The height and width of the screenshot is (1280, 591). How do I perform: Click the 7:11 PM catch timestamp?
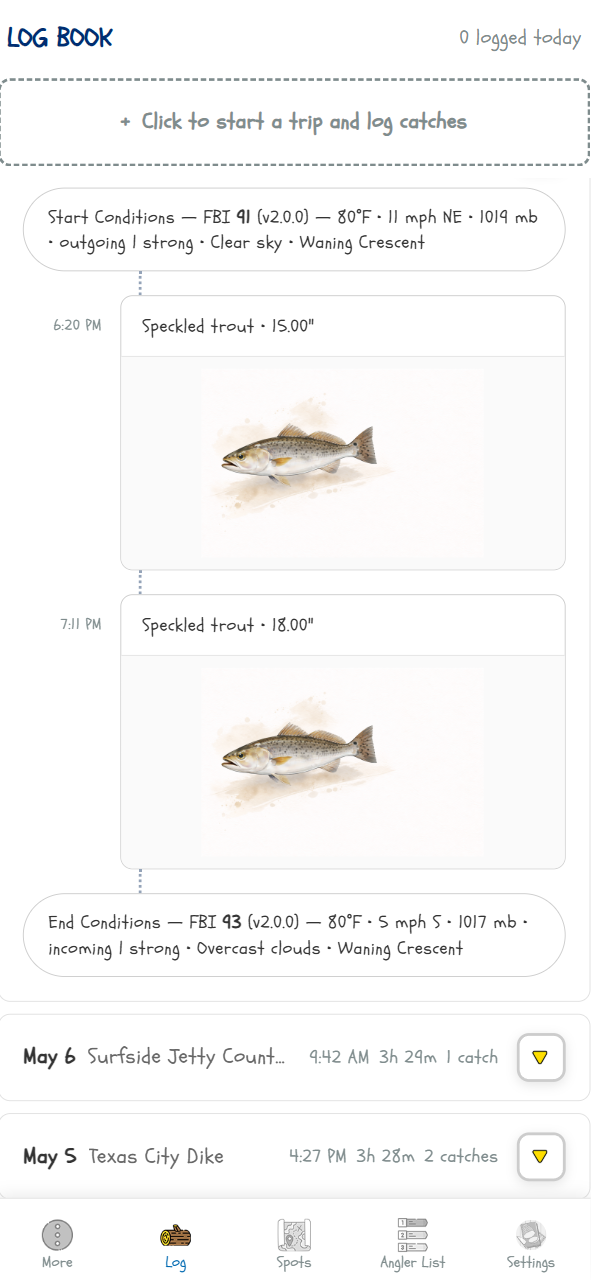[80, 624]
